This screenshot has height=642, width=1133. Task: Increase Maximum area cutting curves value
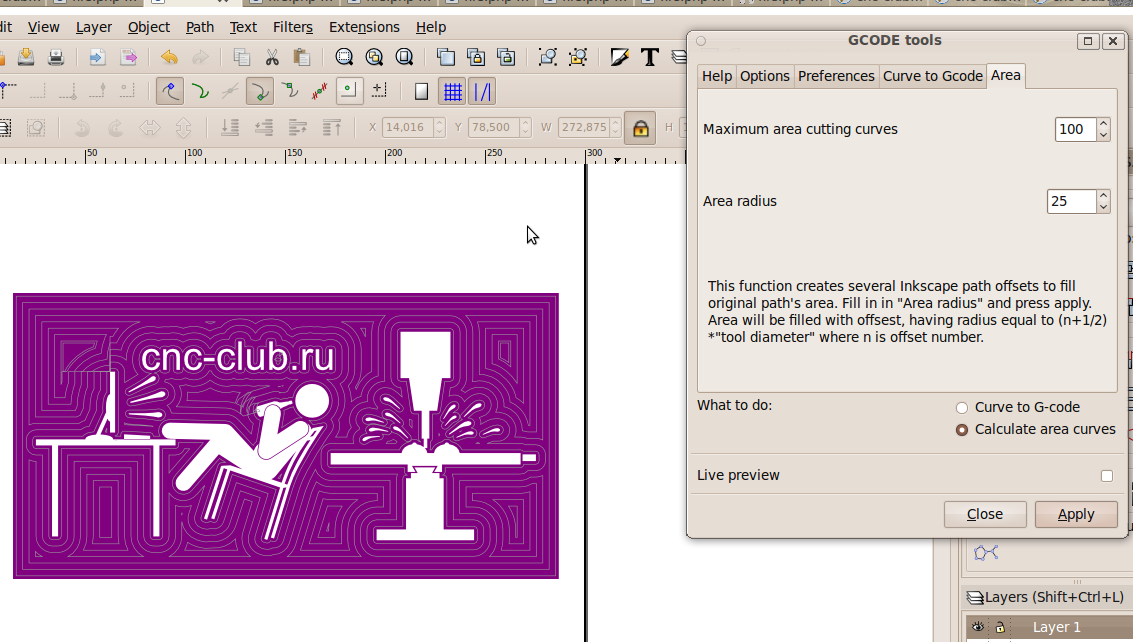1103,124
